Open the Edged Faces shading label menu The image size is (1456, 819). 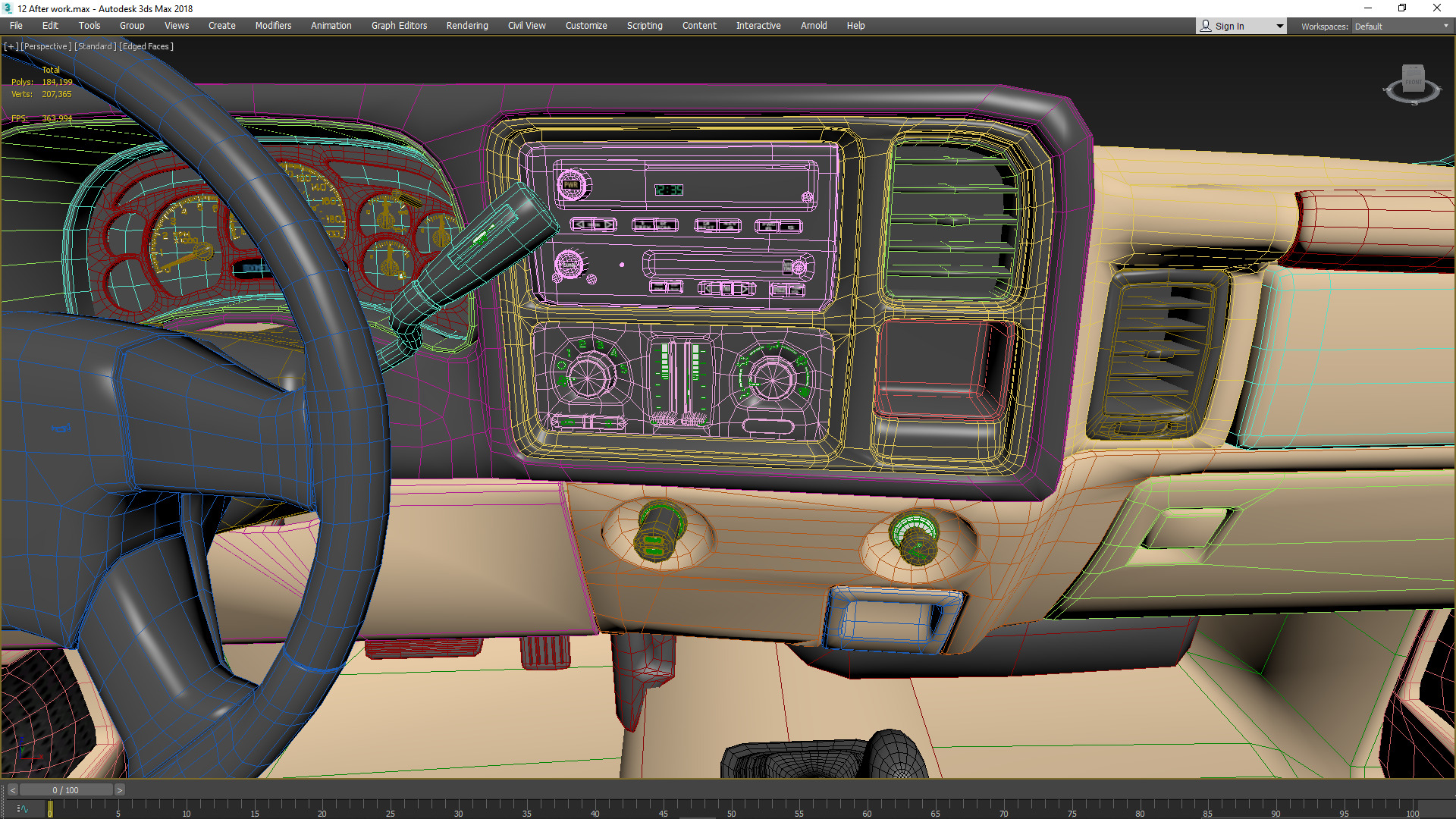pyautogui.click(x=146, y=46)
